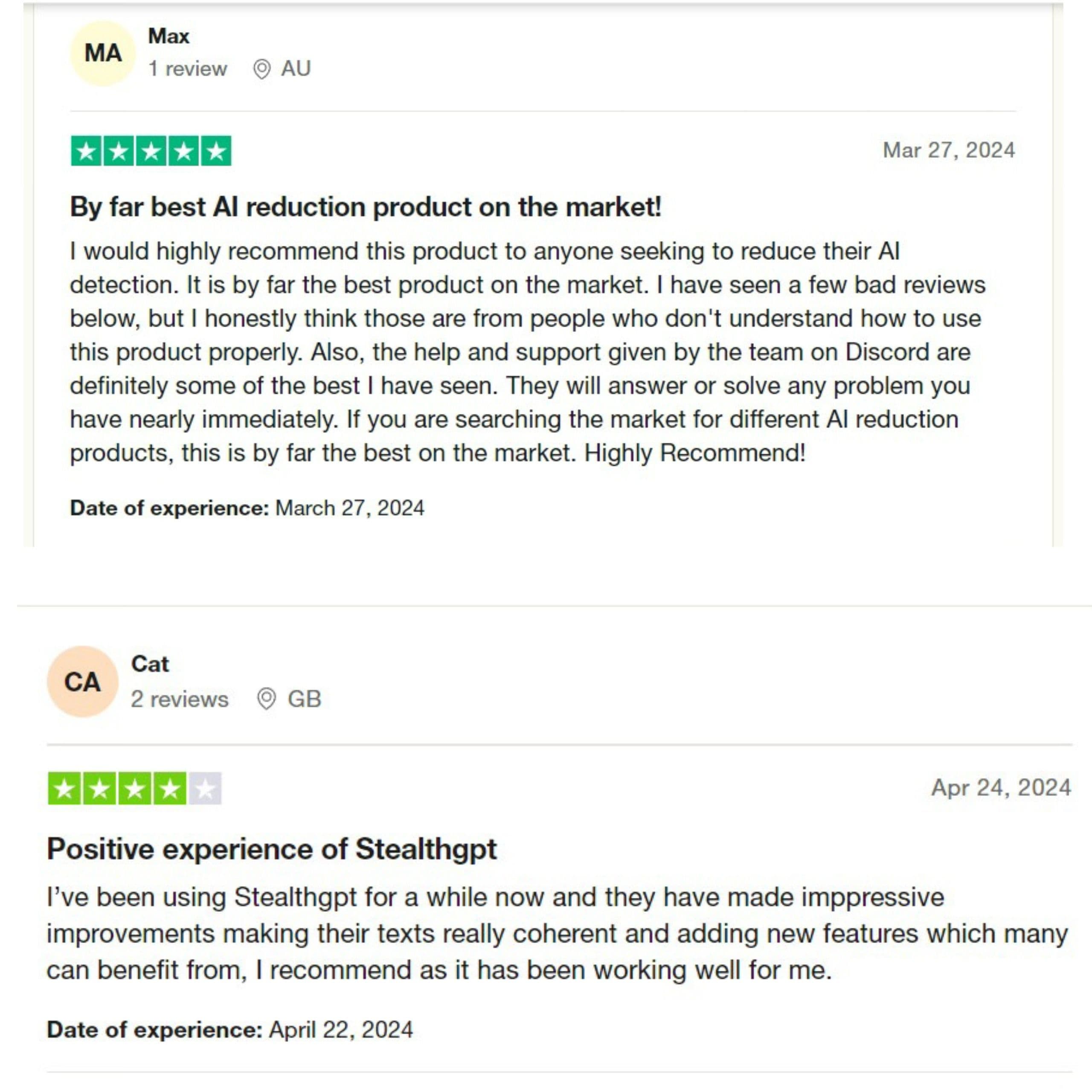Click the Mar 27, 2024 posted date
Viewport: 1092px width, 1092px height.
click(x=949, y=150)
